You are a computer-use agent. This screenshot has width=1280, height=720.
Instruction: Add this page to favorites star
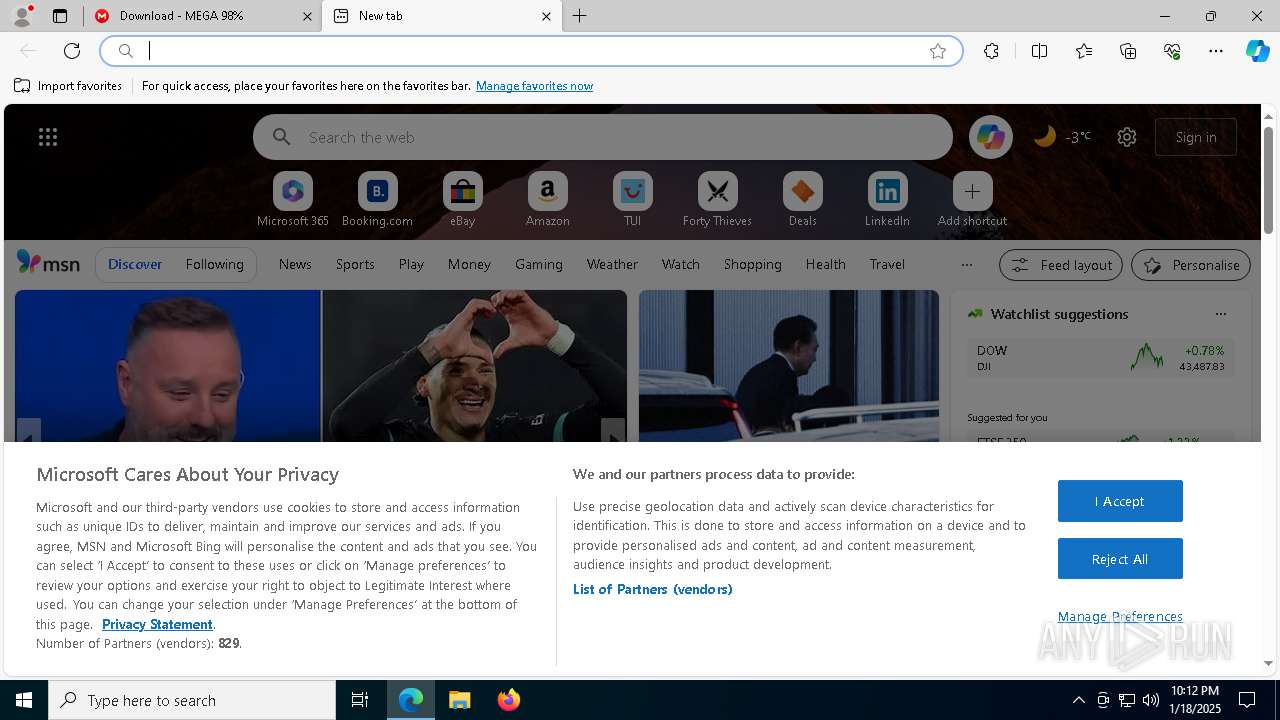pos(938,51)
